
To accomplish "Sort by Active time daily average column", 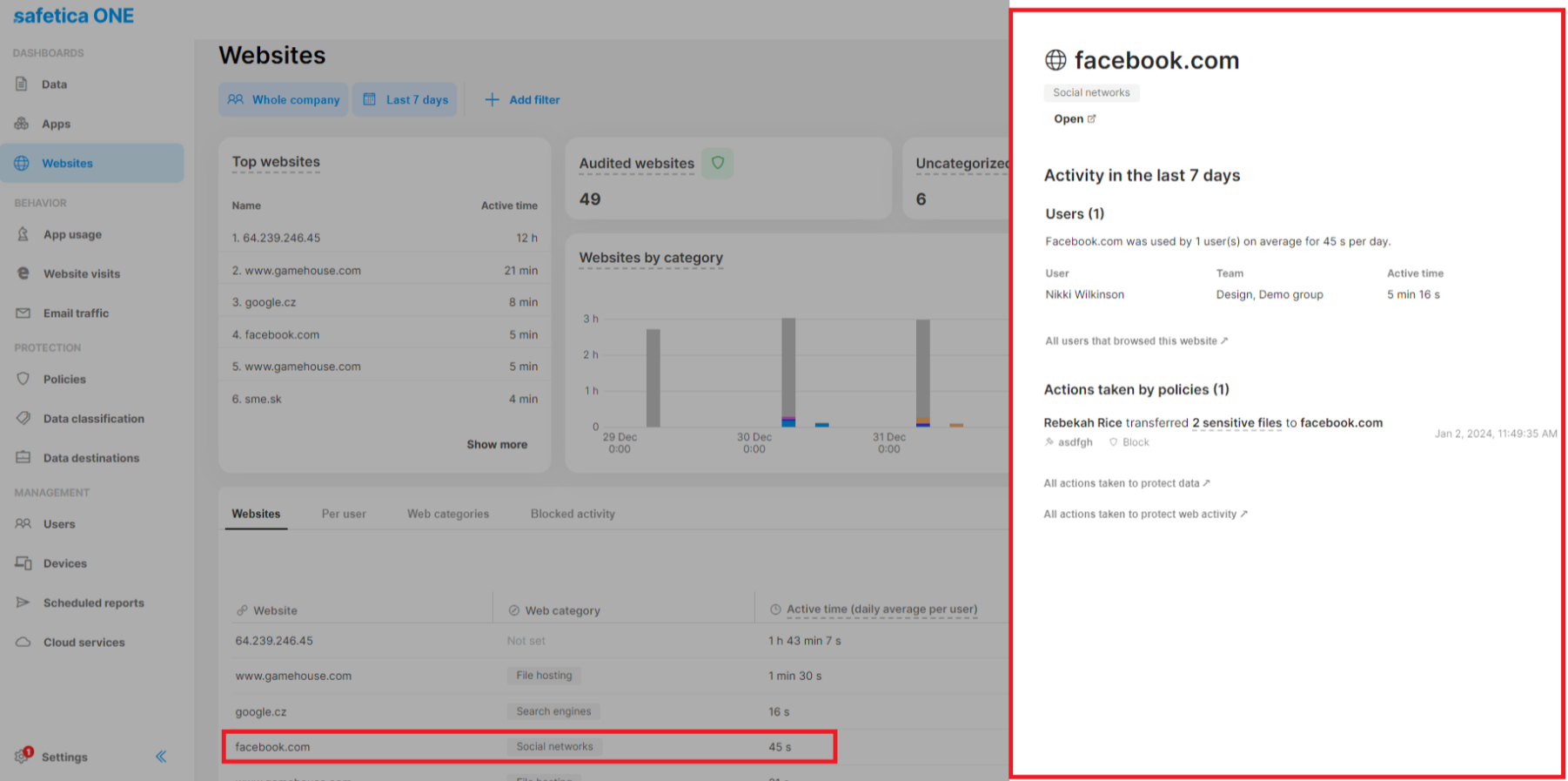I will [881, 609].
